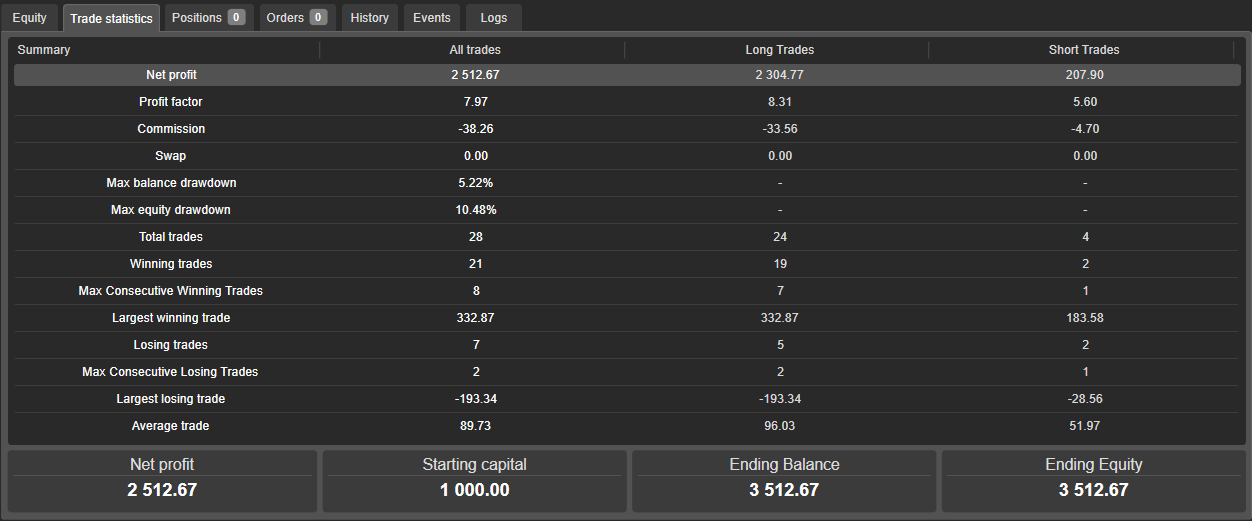The width and height of the screenshot is (1252, 521).
Task: Click the Total trades row label
Action: (x=170, y=237)
